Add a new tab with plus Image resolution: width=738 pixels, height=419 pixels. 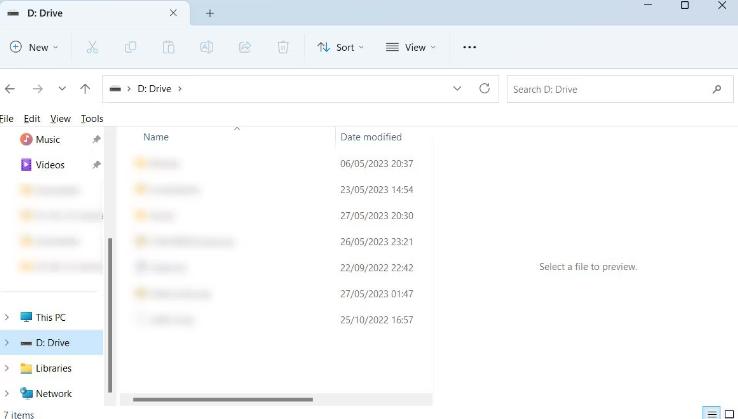pyautogui.click(x=210, y=14)
